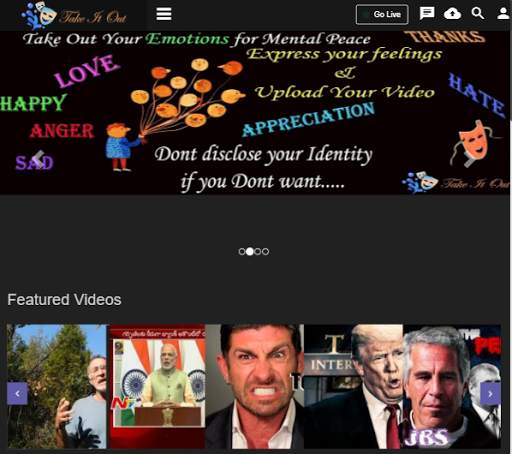This screenshot has height=454, width=512.
Task: Open the chat messages icon
Action: 427,14
